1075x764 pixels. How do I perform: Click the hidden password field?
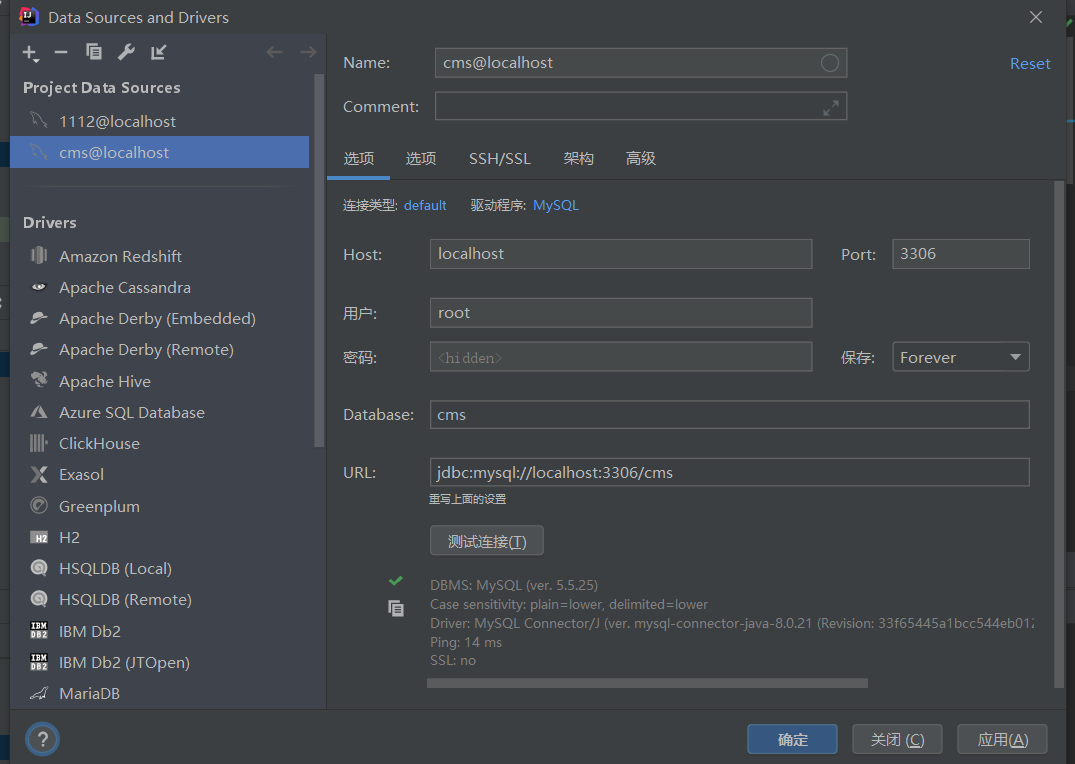[x=621, y=357]
